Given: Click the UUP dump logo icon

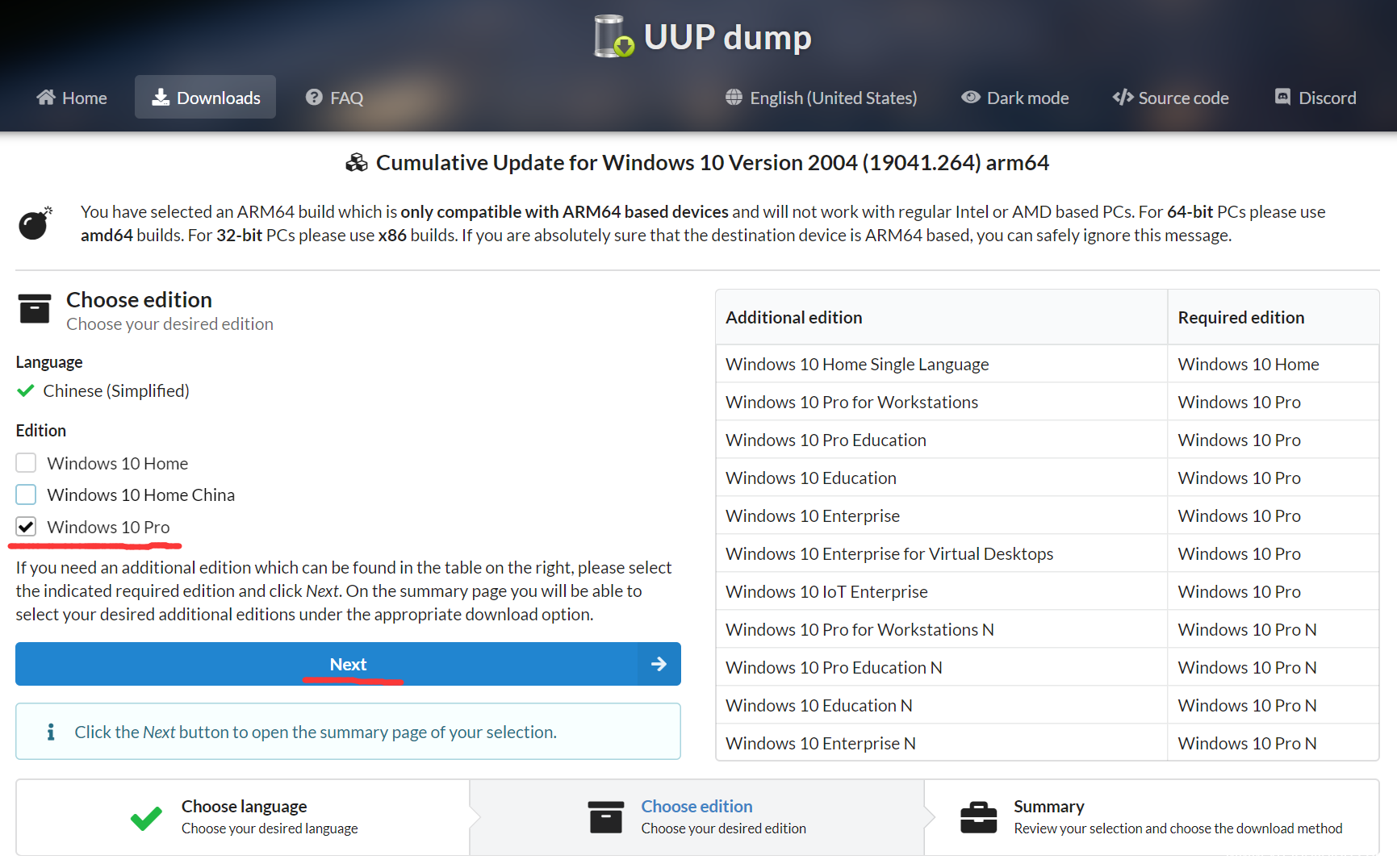Looking at the screenshot, I should pyautogui.click(x=613, y=37).
